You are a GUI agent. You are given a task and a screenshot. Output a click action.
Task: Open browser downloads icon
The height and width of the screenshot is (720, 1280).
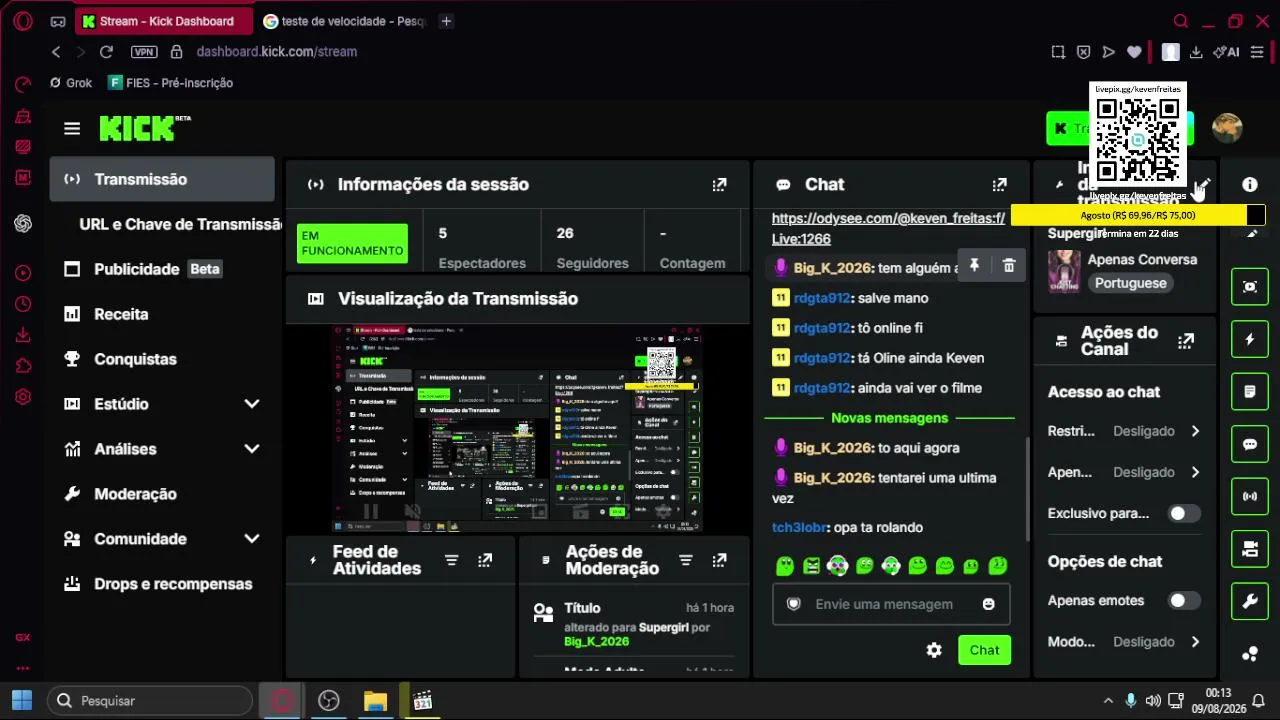(x=1196, y=52)
